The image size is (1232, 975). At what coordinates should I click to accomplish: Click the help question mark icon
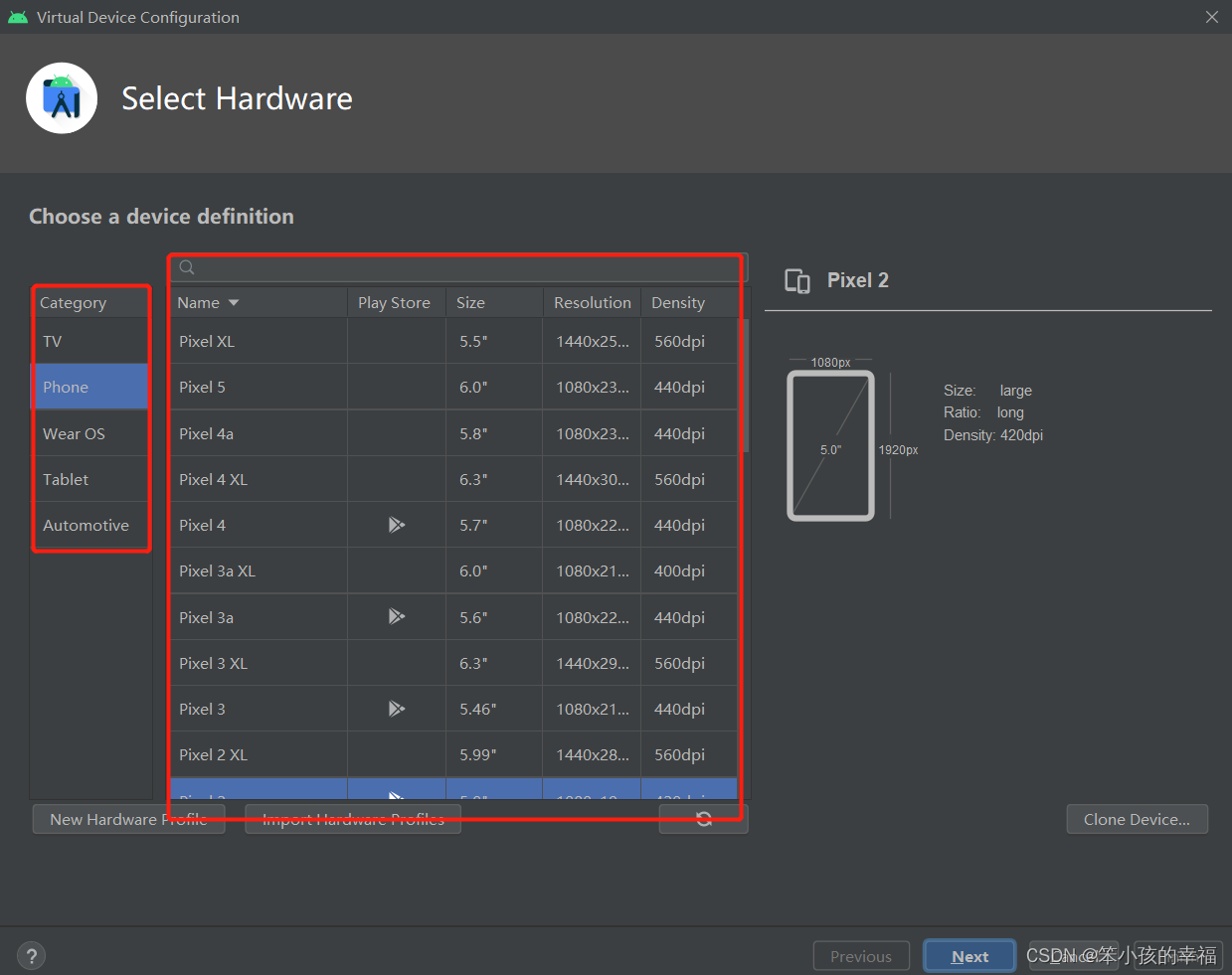click(31, 955)
